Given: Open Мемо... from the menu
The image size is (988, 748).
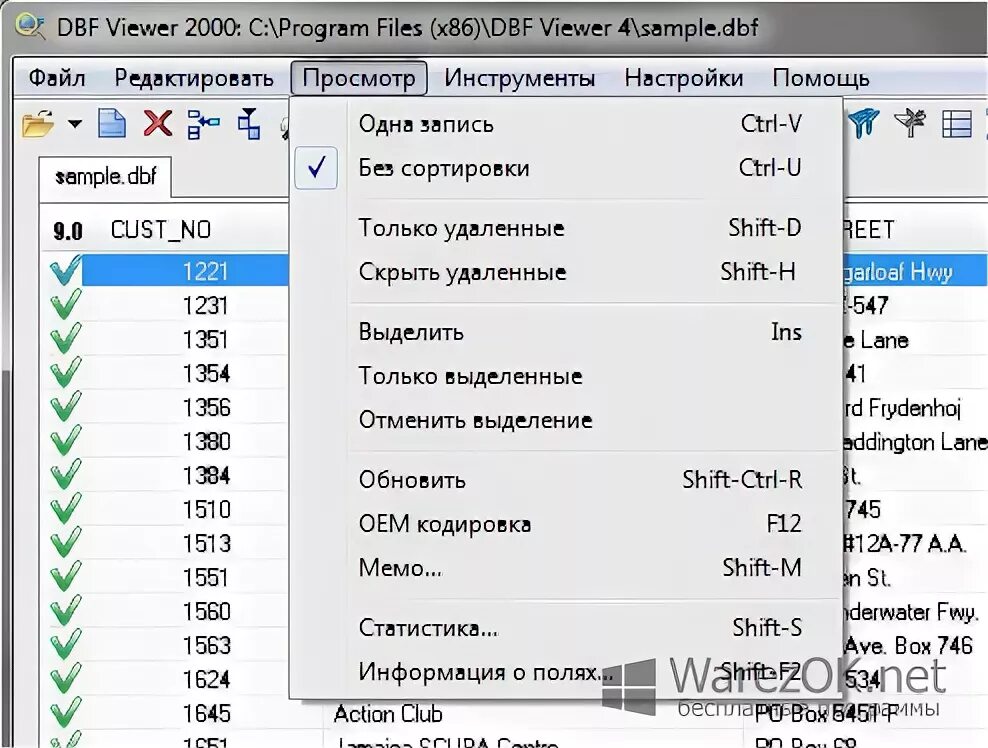Looking at the screenshot, I should pos(566,568).
